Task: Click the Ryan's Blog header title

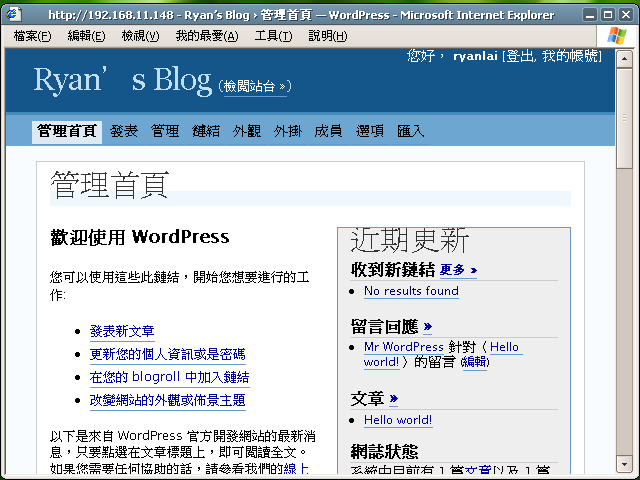Action: coord(122,80)
